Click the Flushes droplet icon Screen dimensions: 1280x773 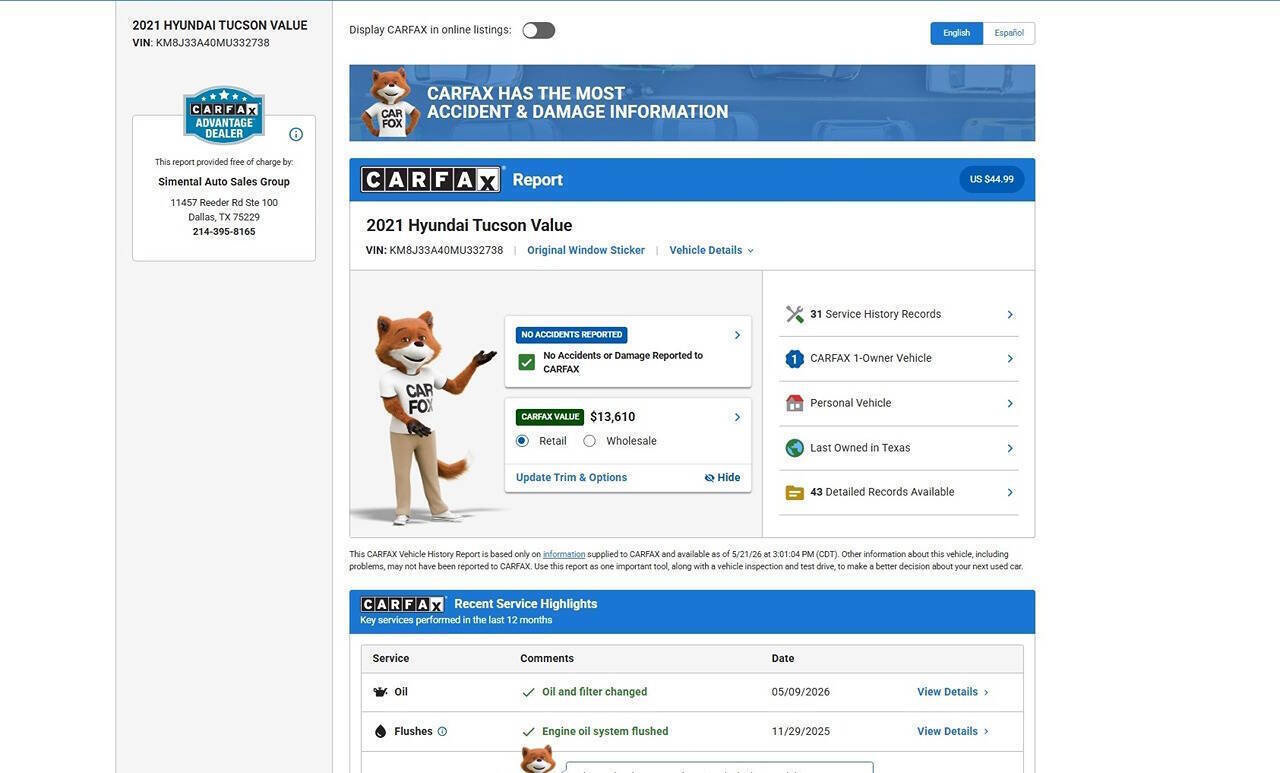(x=380, y=732)
